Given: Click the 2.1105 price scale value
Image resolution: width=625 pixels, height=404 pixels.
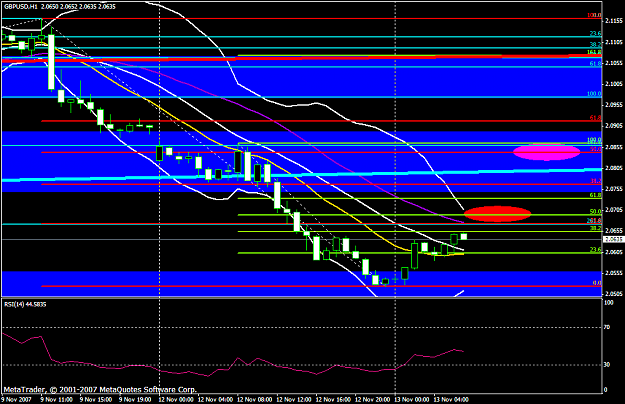Looking at the screenshot, I should click(x=613, y=42).
